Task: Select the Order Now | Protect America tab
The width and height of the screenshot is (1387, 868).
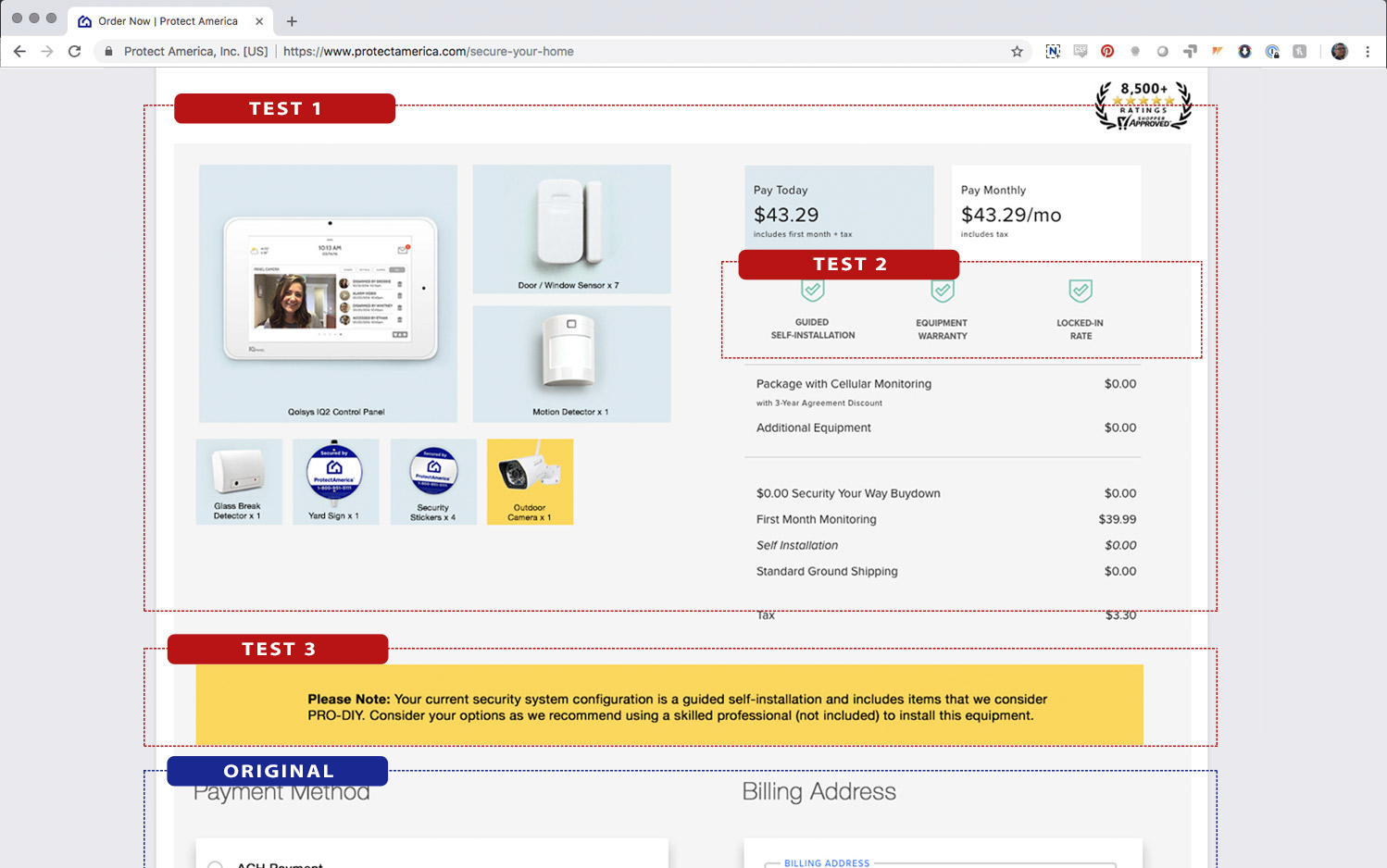Action: 168,21
